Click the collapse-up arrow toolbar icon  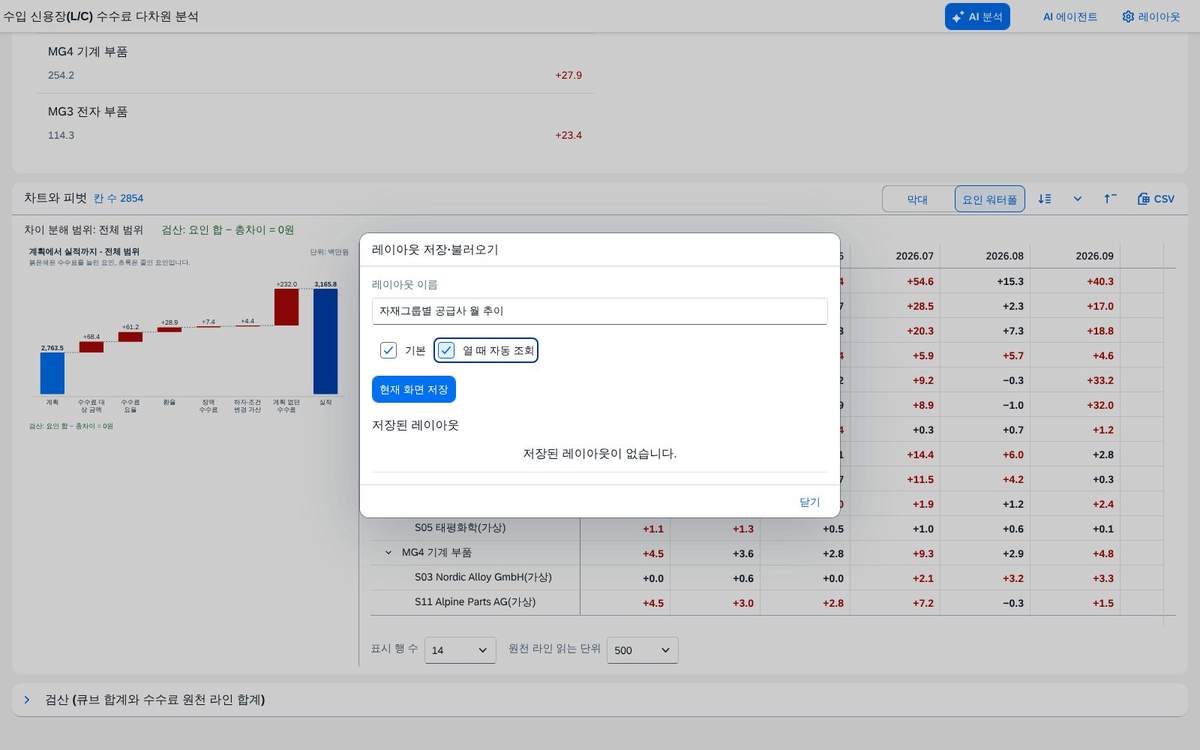tap(1110, 199)
